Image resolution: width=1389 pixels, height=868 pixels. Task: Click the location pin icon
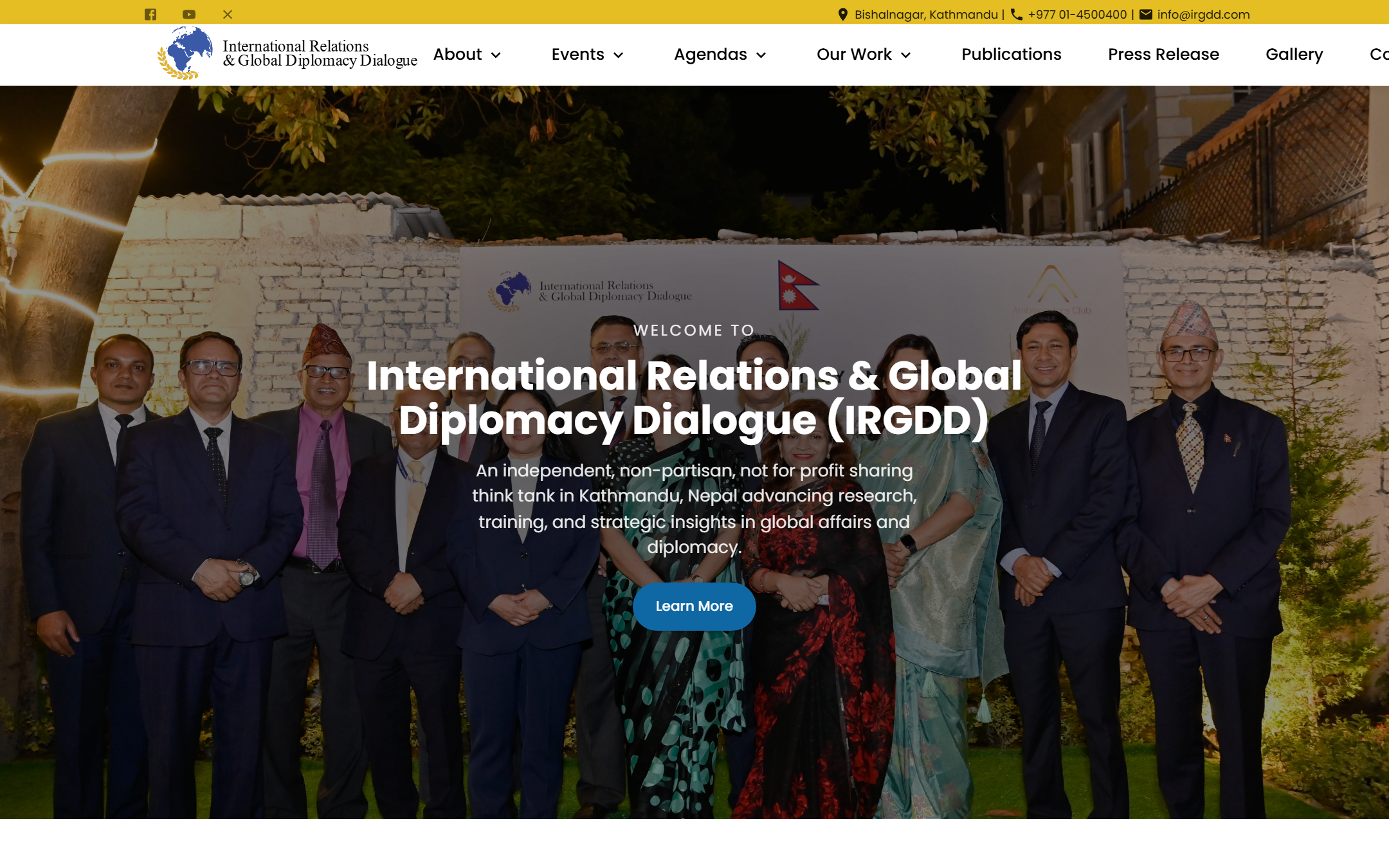pyautogui.click(x=843, y=14)
